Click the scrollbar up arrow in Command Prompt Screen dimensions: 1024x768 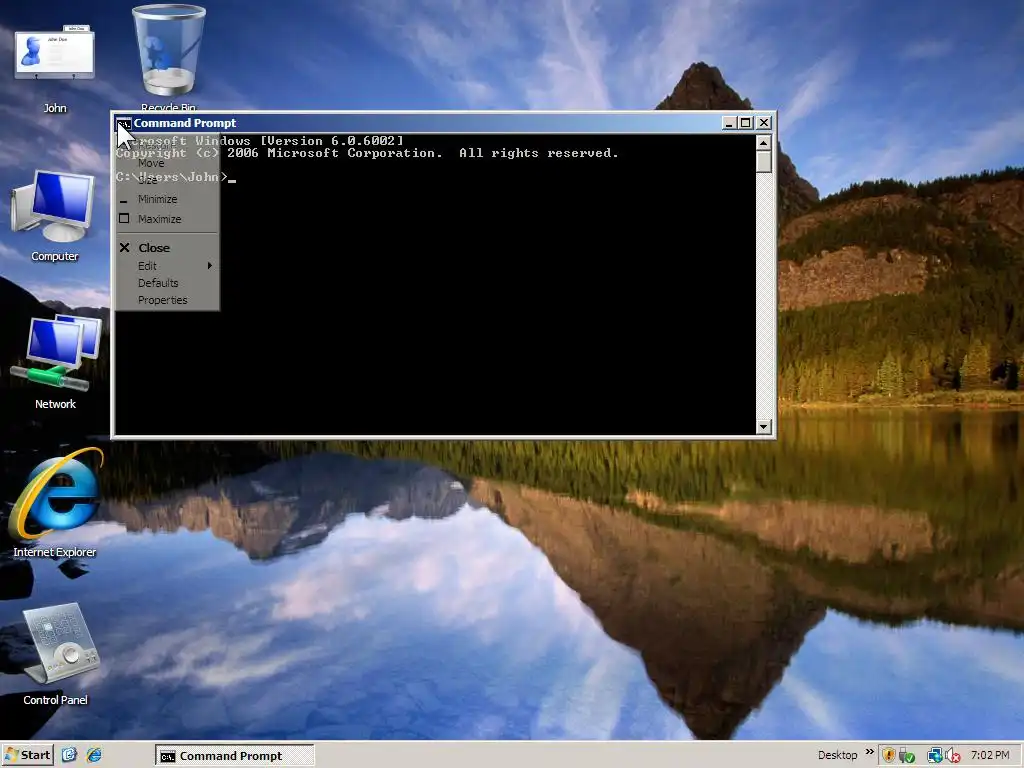tap(763, 142)
